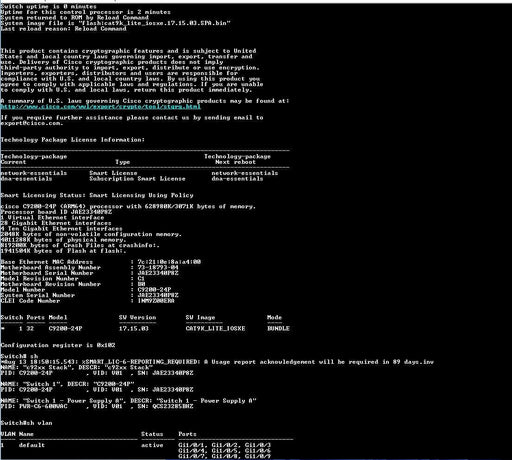Click the CLEI Code Number value

pyautogui.click(x=156, y=301)
